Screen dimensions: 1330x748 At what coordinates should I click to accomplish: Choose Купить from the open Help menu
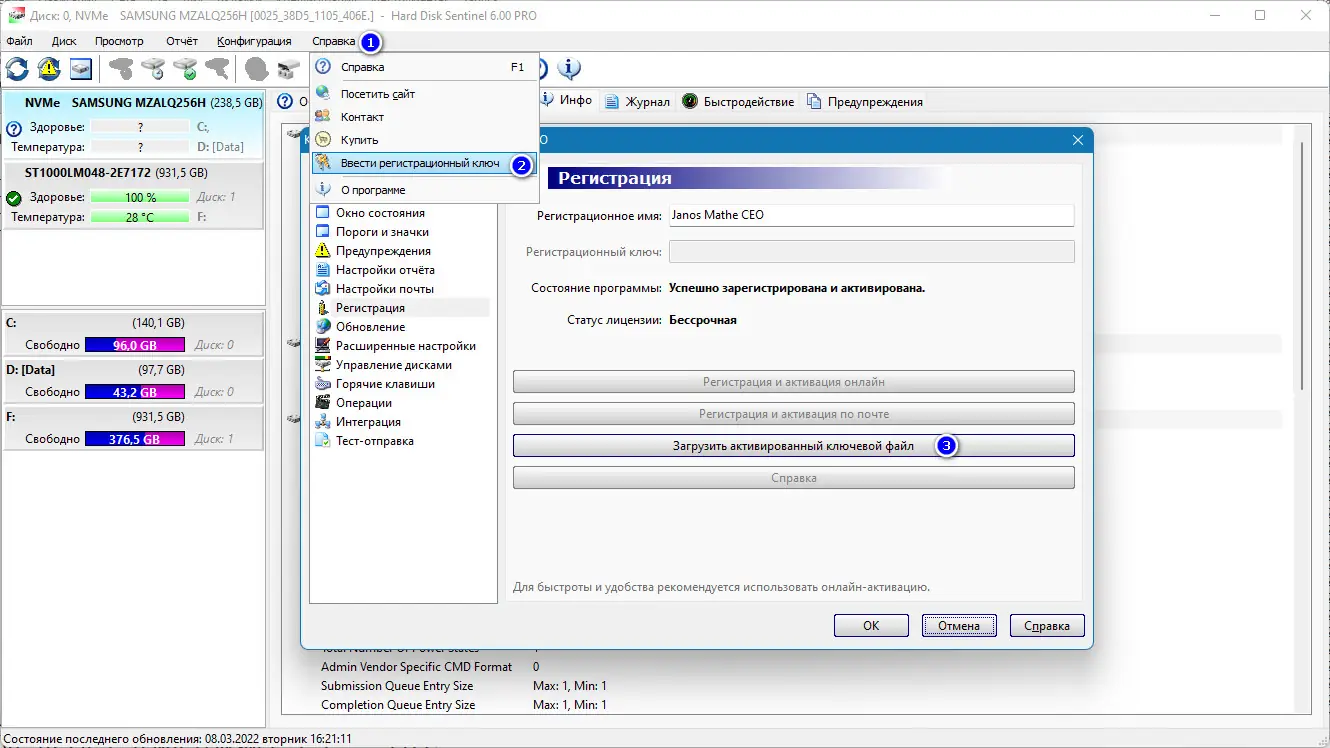tap(358, 139)
